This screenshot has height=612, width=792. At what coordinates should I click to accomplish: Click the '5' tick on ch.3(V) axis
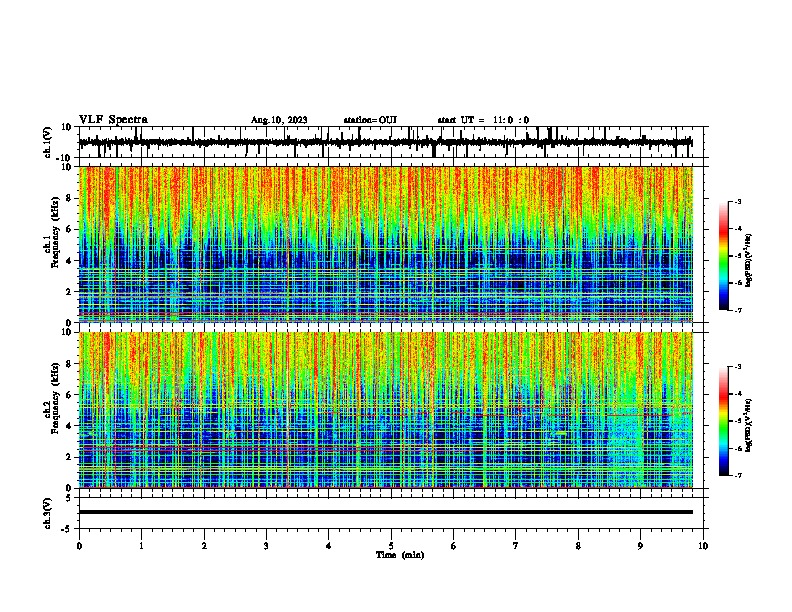pos(69,498)
